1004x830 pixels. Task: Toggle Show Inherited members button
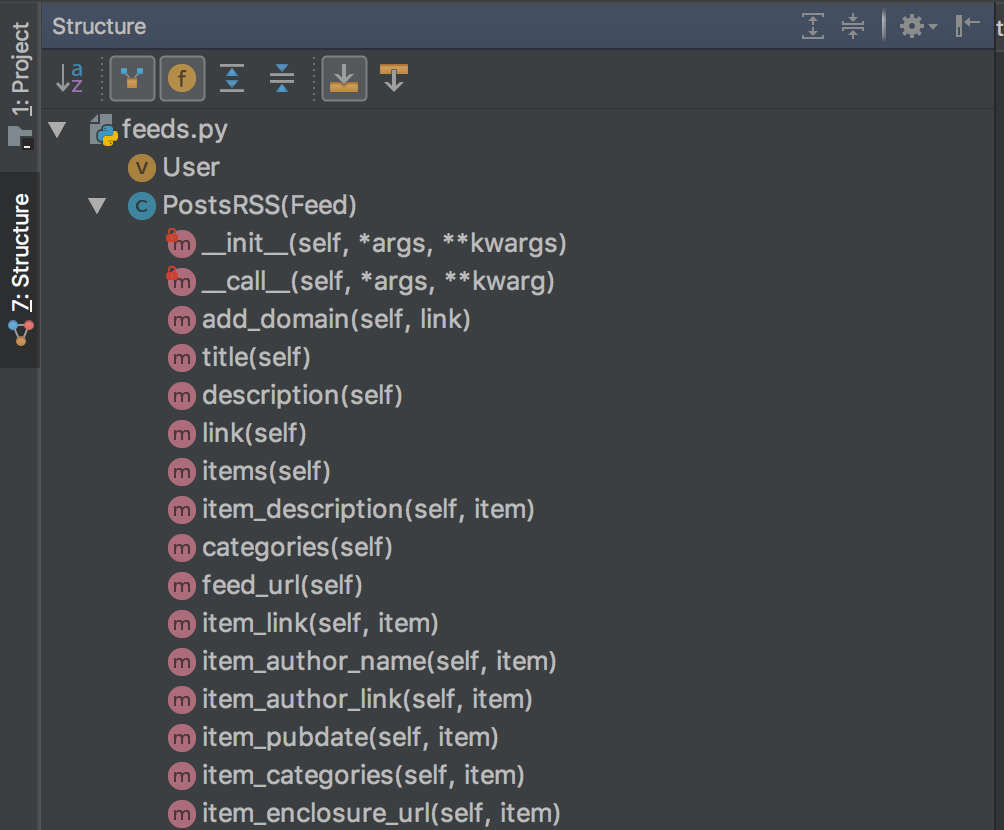132,78
